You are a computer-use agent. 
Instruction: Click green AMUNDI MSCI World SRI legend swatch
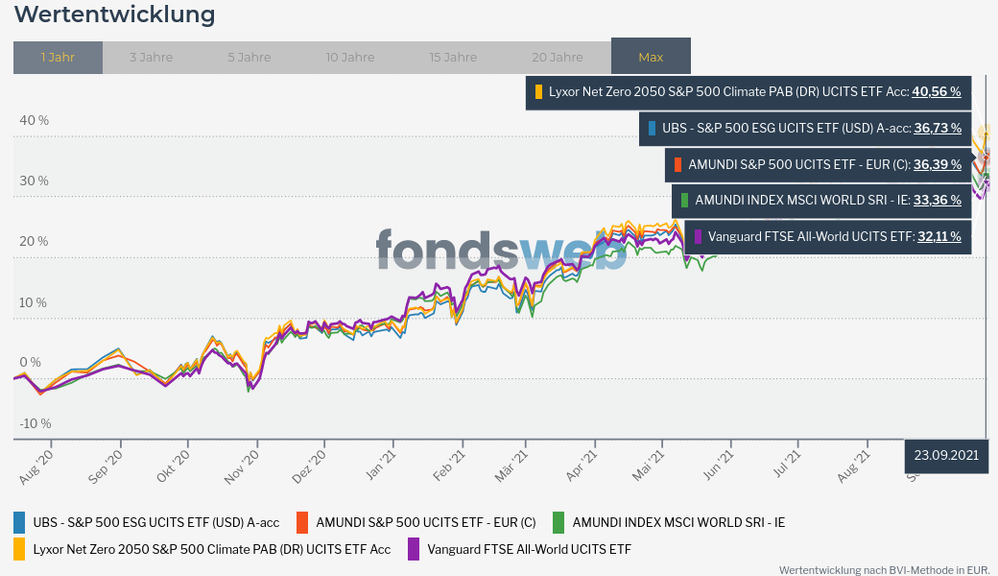[558, 522]
